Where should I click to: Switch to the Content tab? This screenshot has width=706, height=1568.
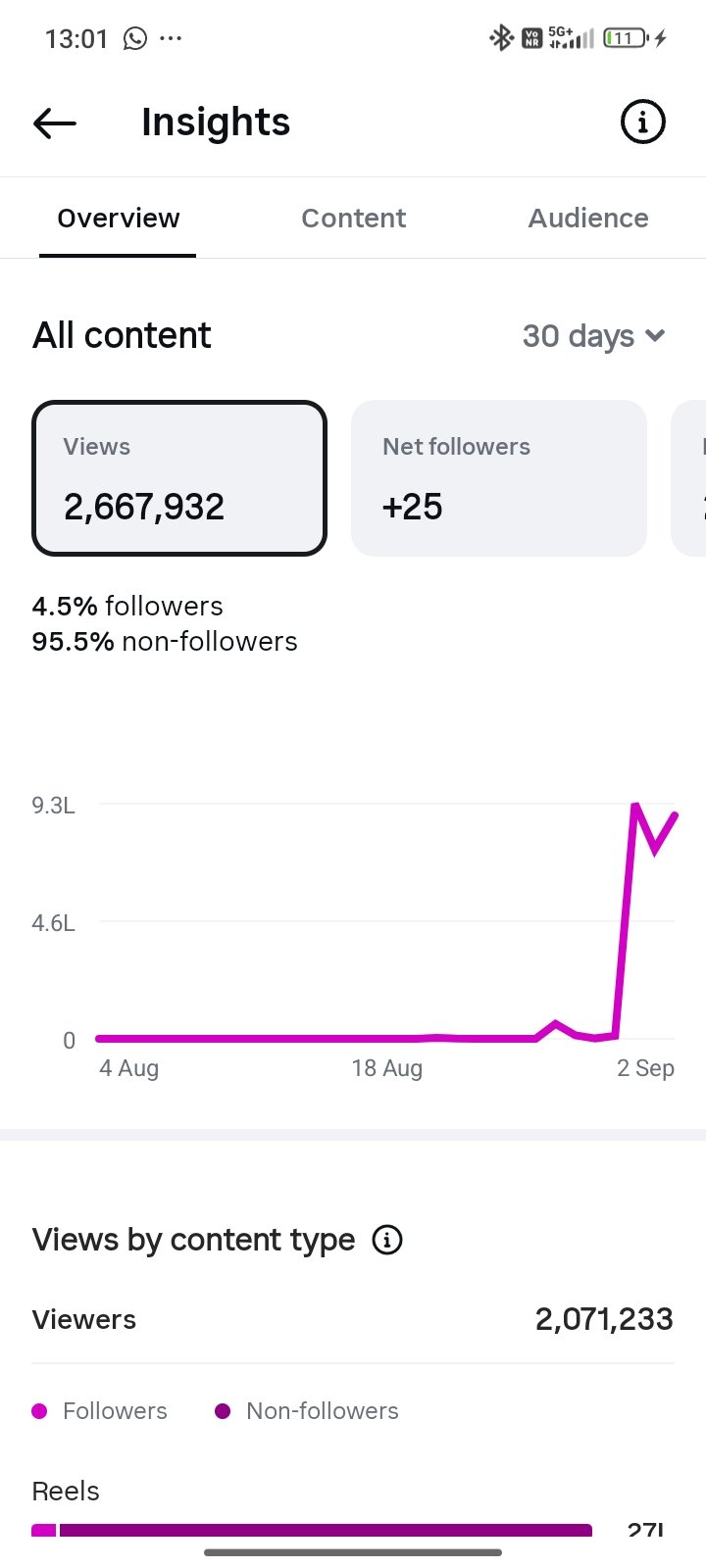coord(353,218)
